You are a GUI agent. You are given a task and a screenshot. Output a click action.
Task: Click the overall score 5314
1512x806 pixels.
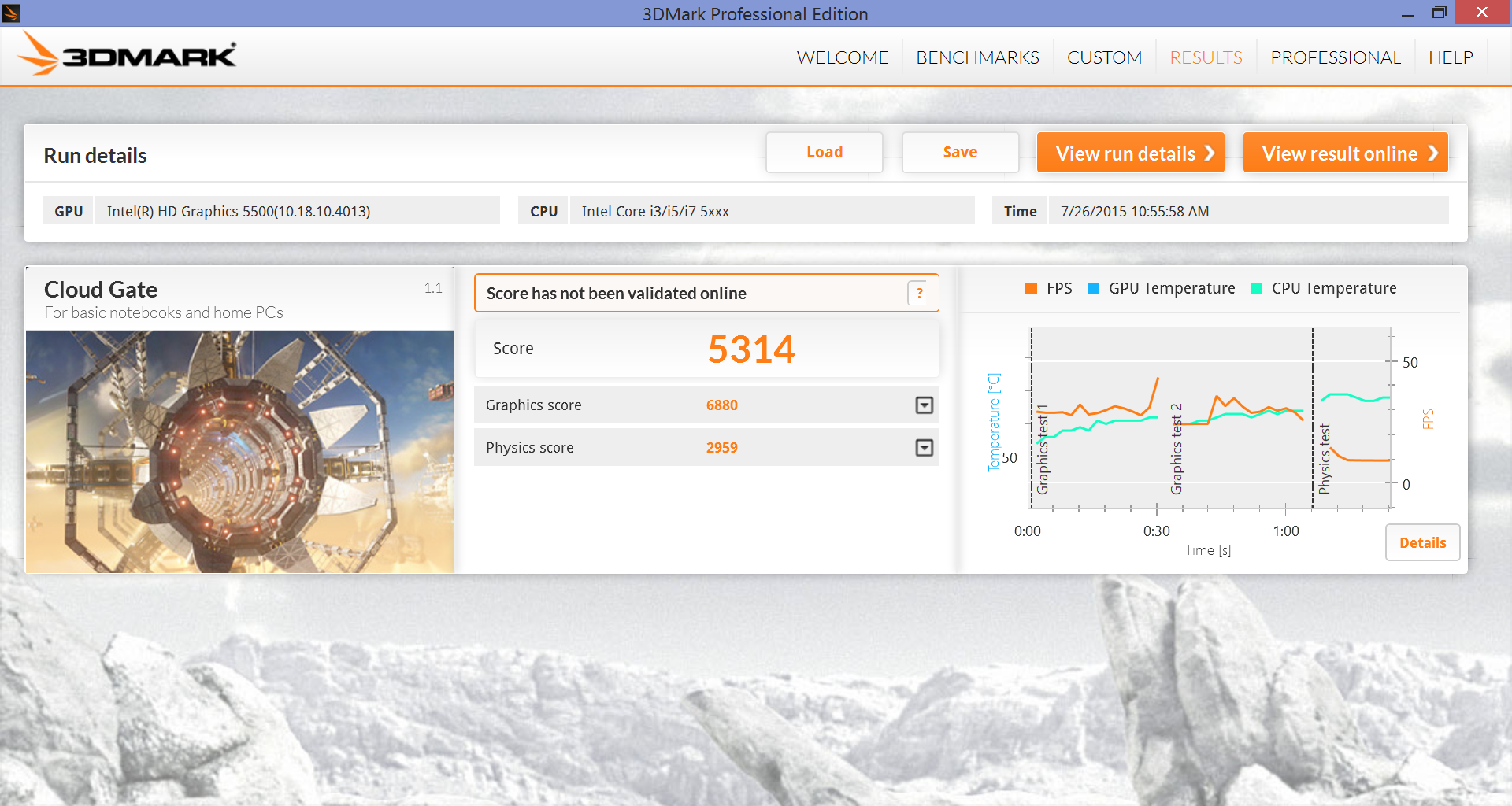(751, 349)
